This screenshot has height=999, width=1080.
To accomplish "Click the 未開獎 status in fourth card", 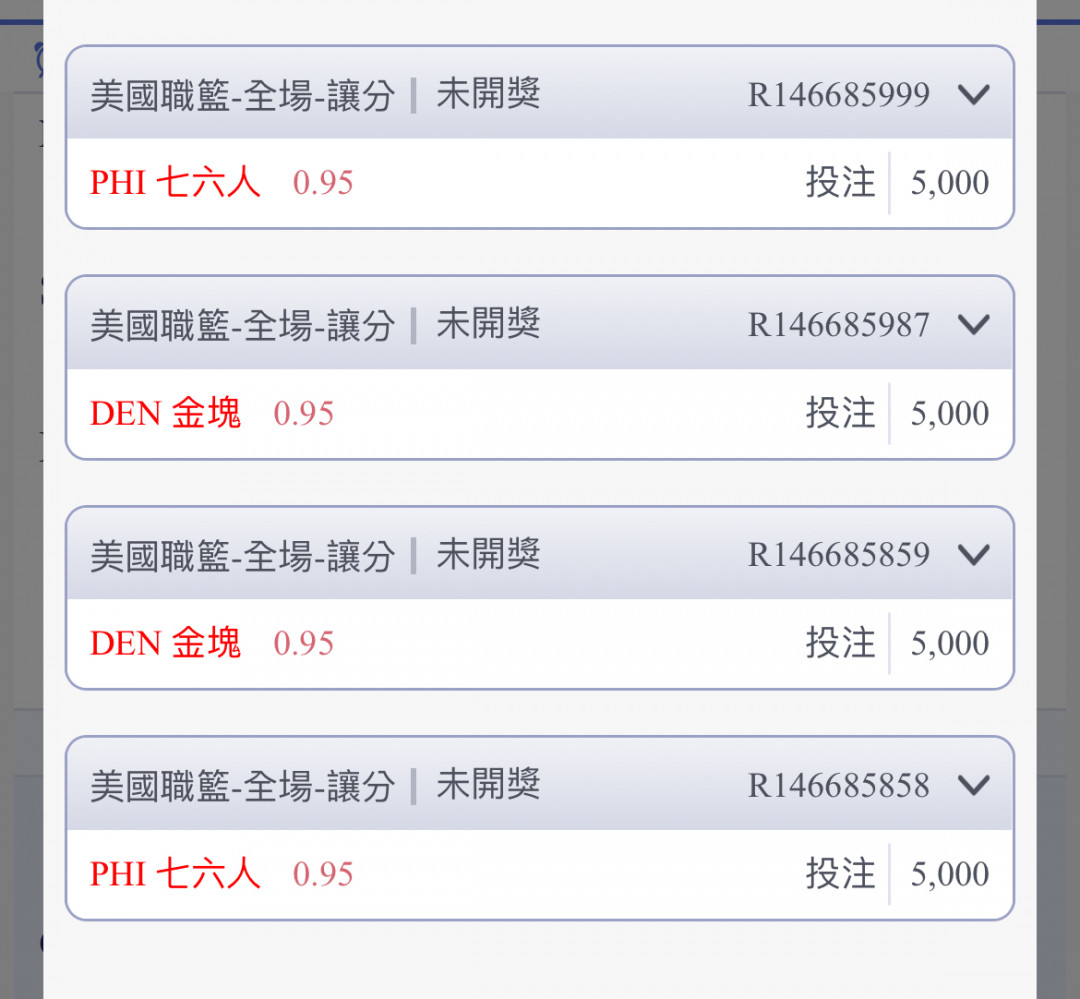I will pos(488,785).
